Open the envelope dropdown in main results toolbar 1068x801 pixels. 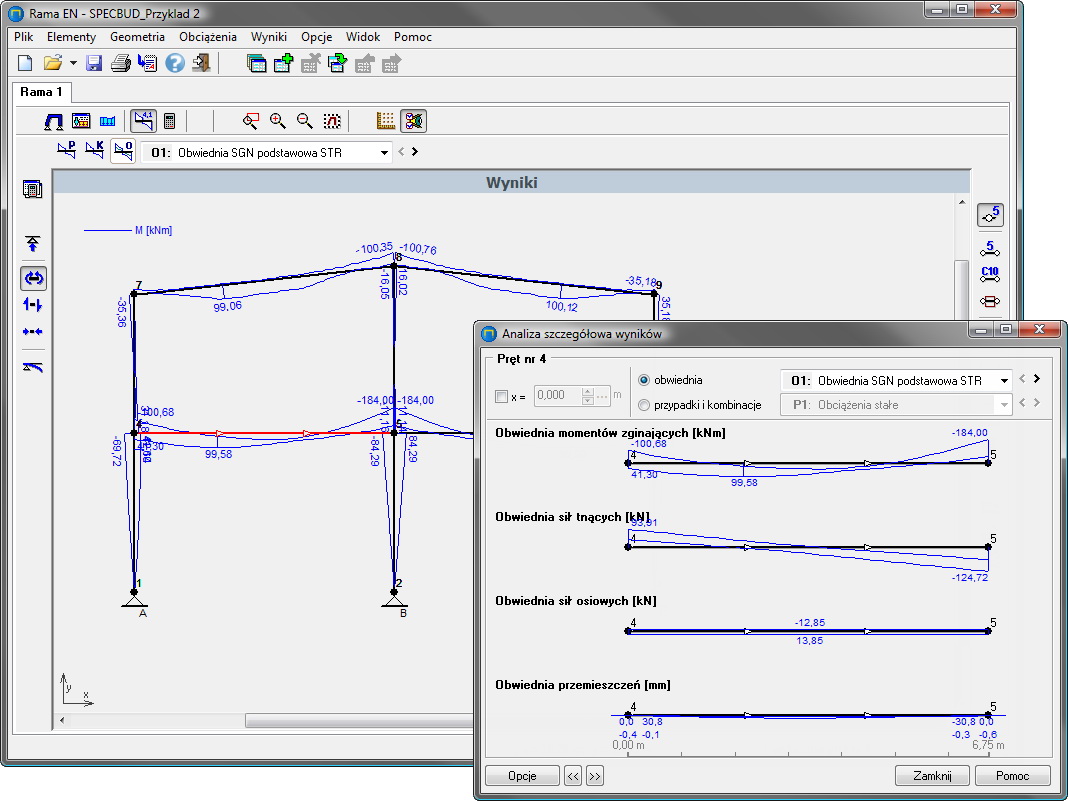pyautogui.click(x=384, y=153)
